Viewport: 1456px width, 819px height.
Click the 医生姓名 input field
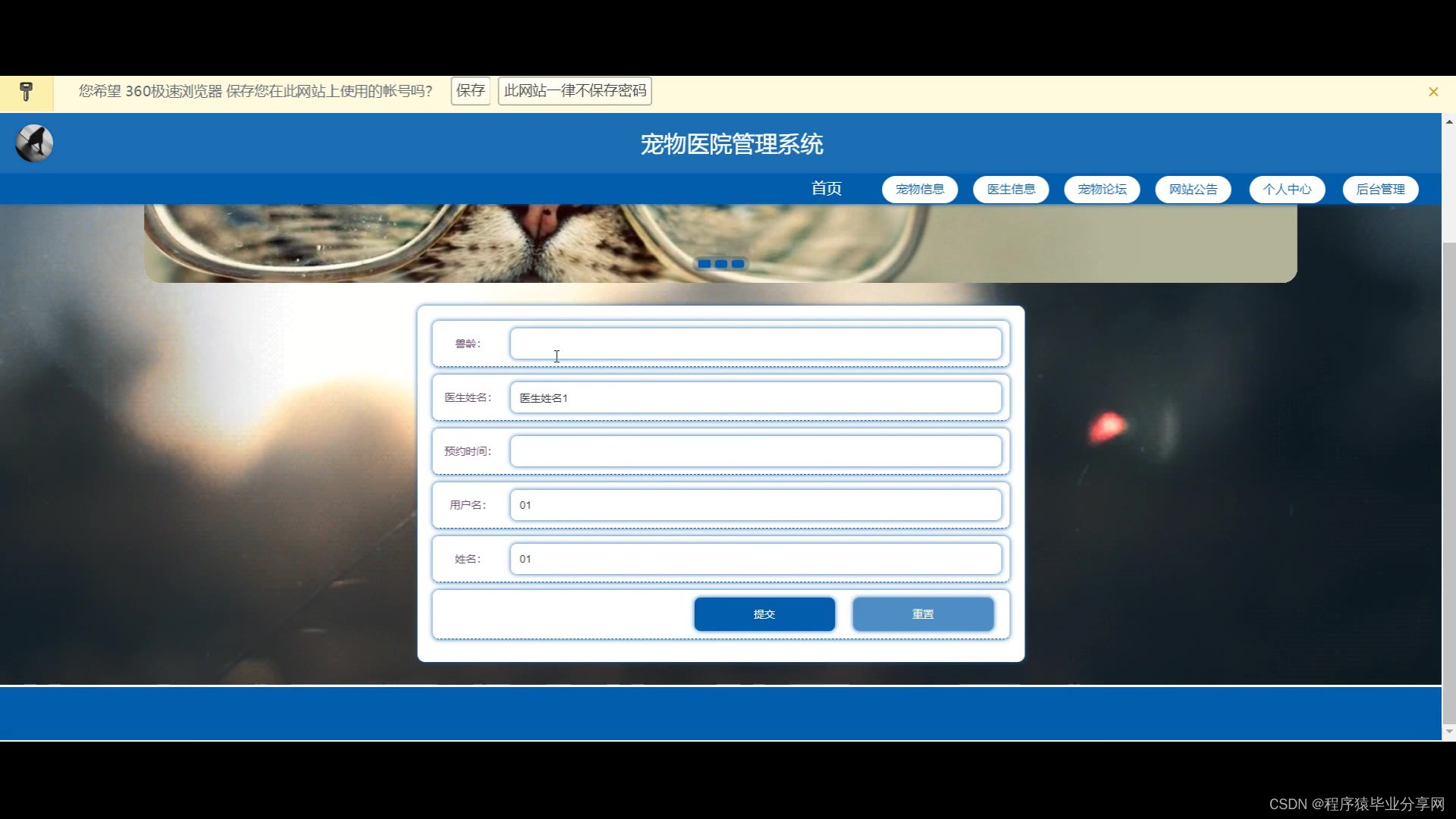(755, 397)
